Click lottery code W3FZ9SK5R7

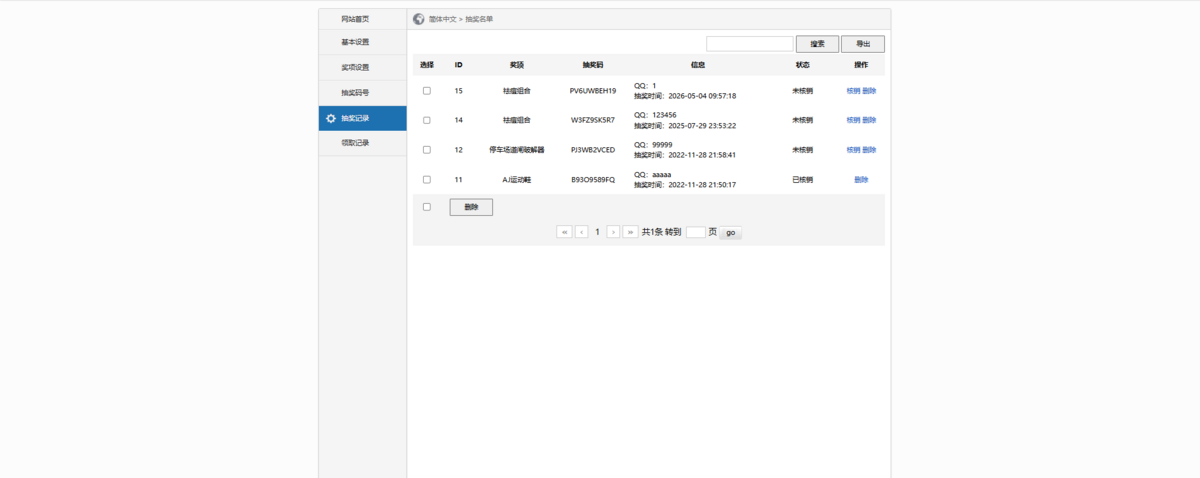593,120
